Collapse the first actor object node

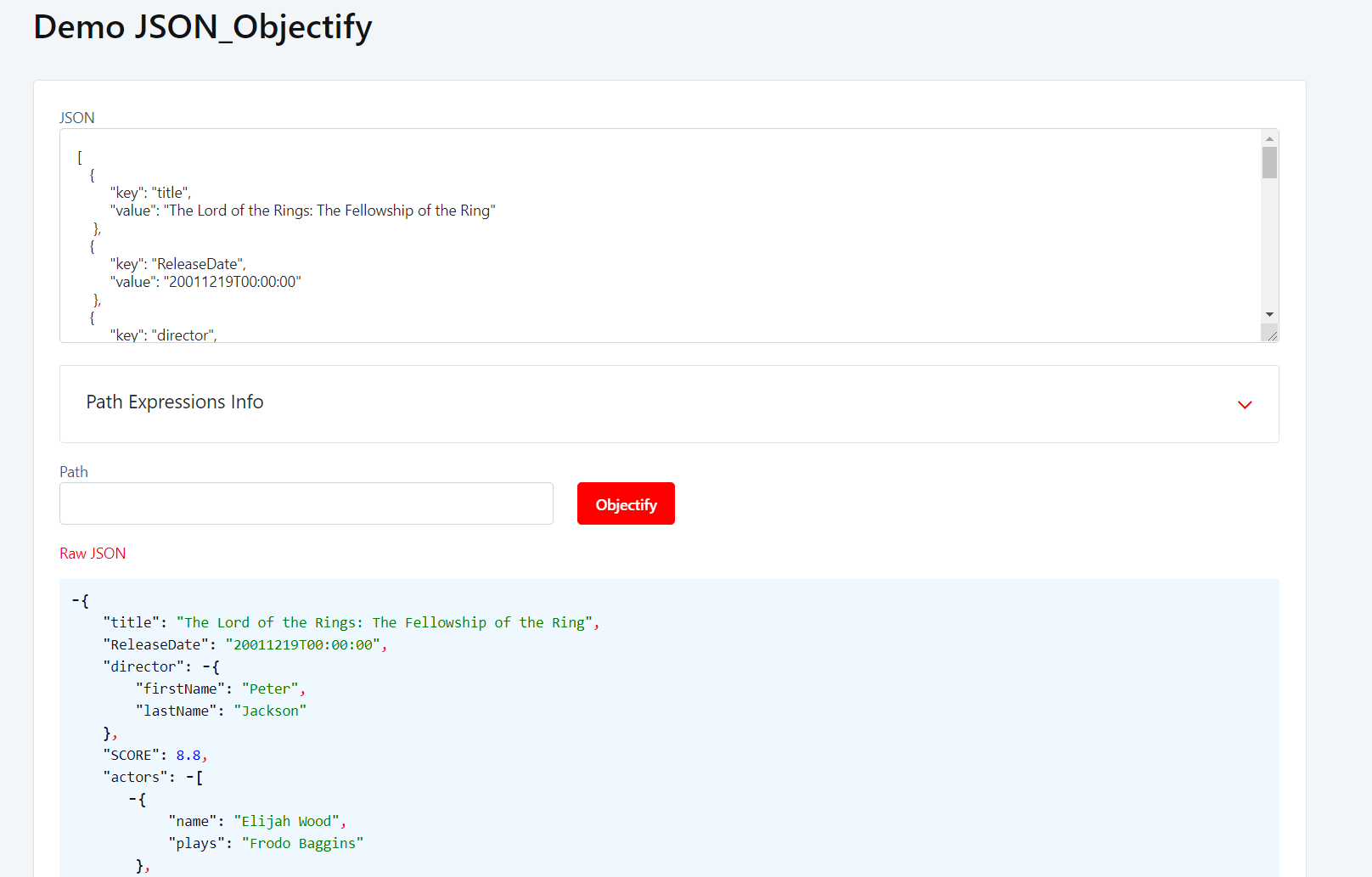[132, 800]
